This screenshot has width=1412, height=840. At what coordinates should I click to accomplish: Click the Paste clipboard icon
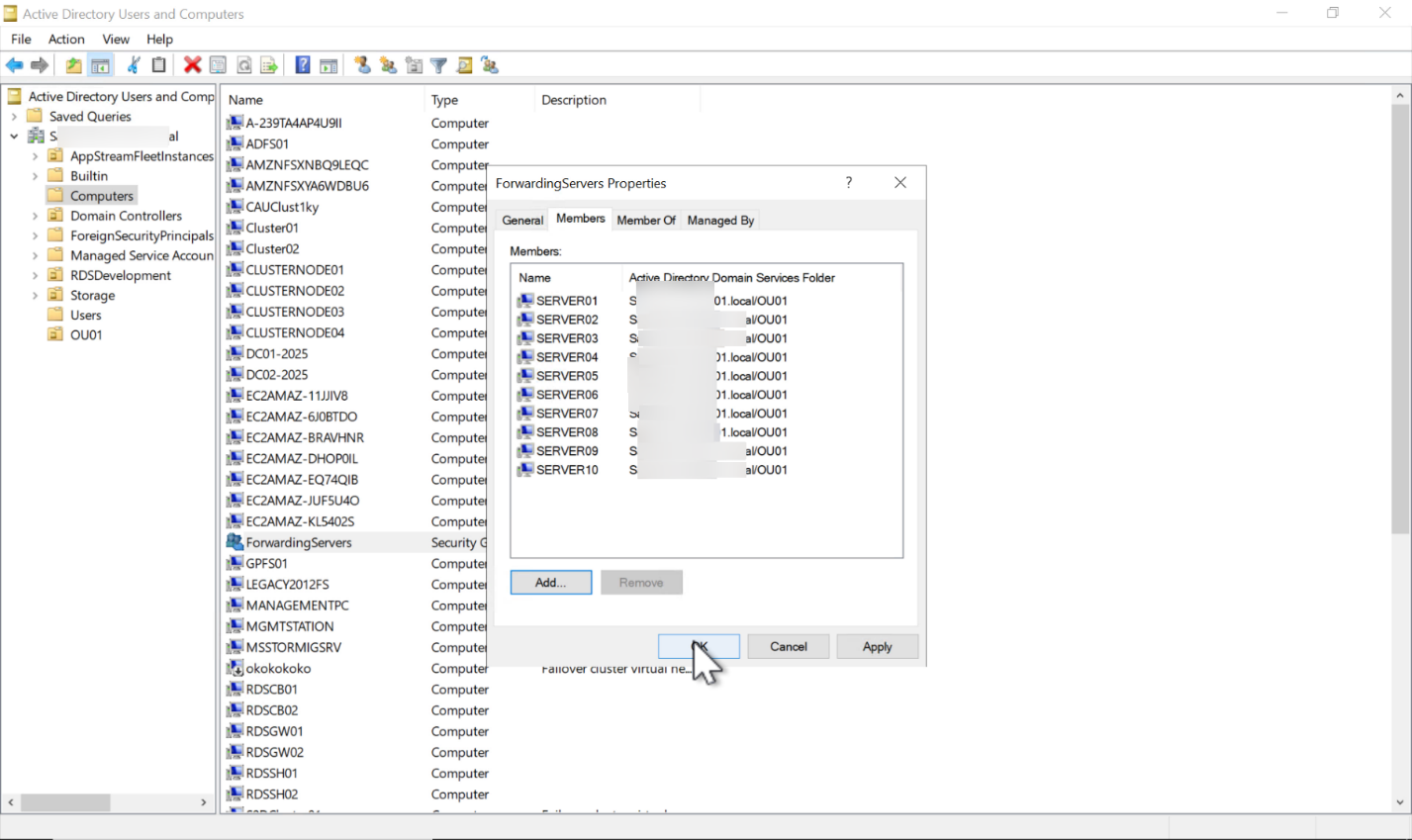(x=158, y=65)
